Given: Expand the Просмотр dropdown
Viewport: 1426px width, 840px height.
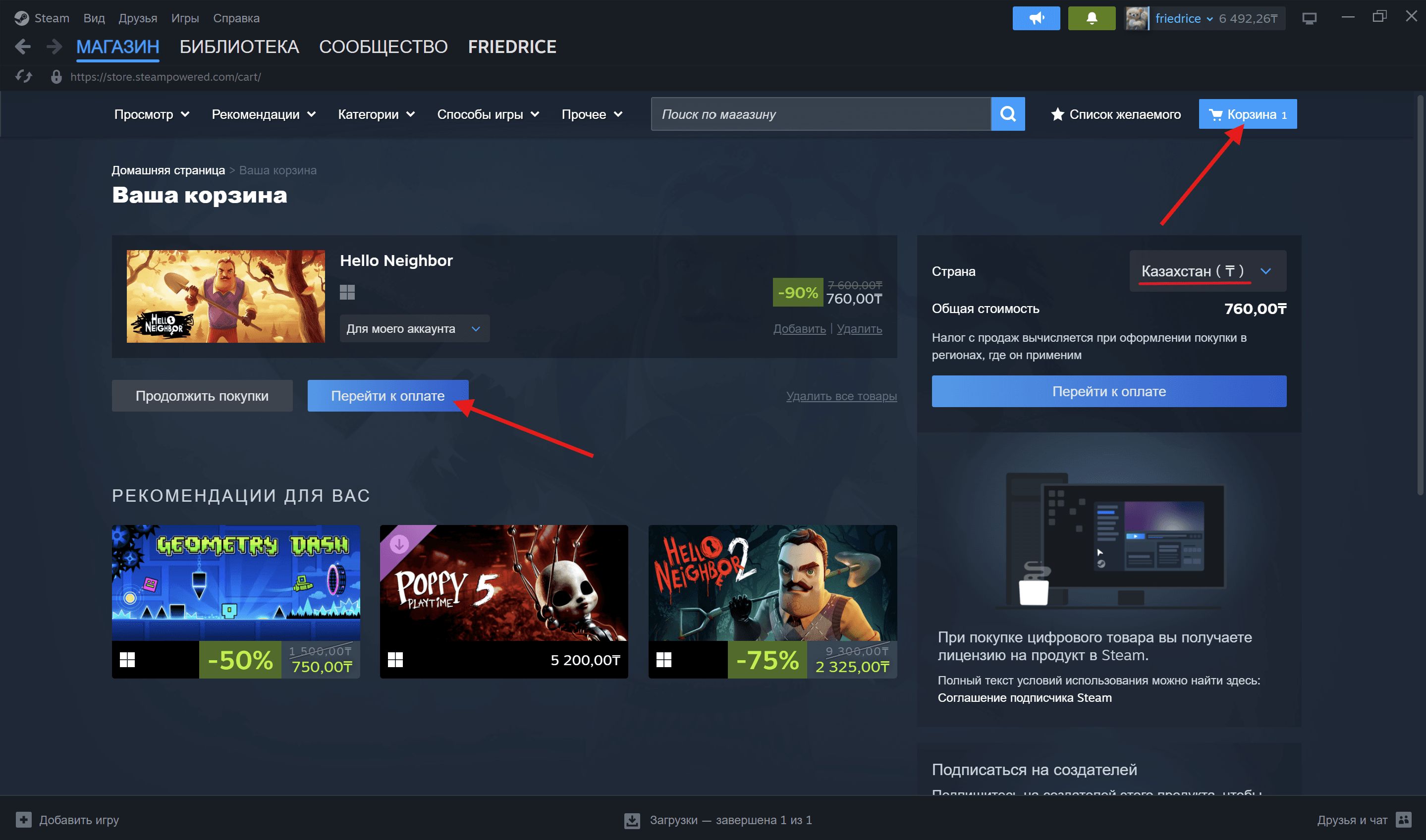Looking at the screenshot, I should coord(152,114).
